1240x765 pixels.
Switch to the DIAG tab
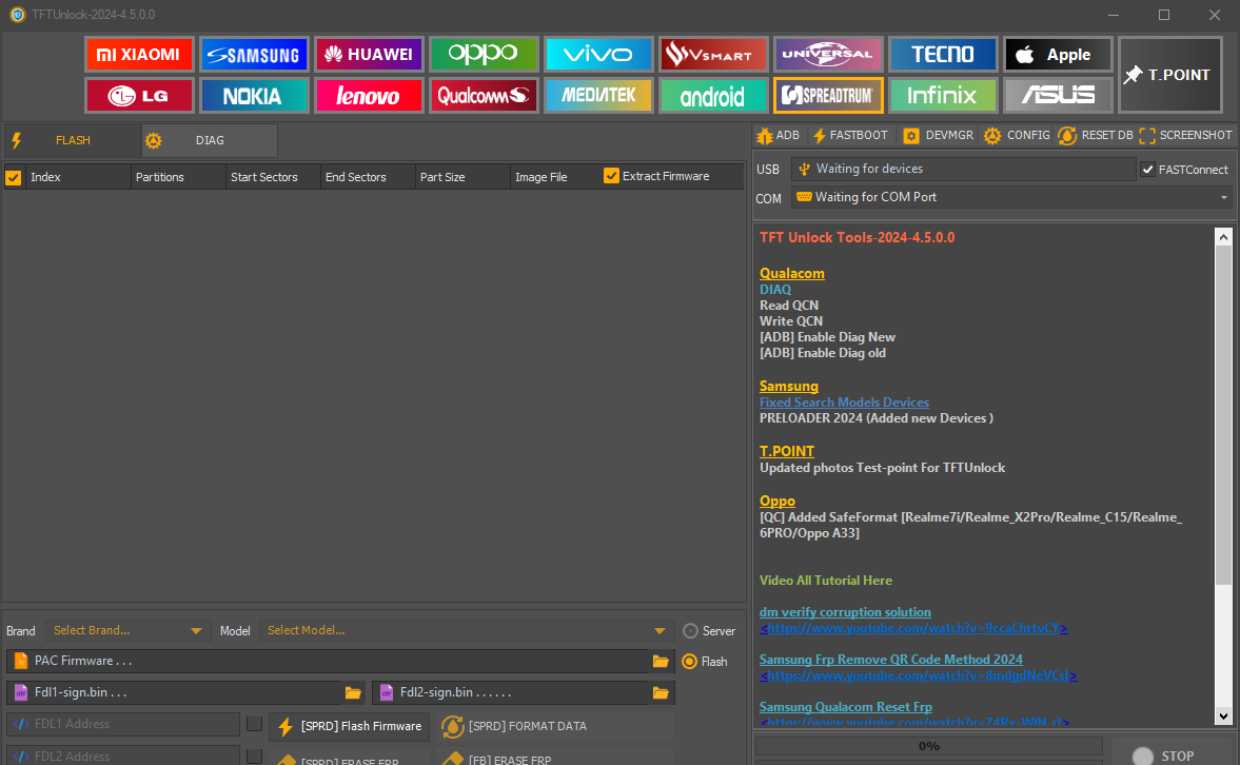click(x=209, y=141)
